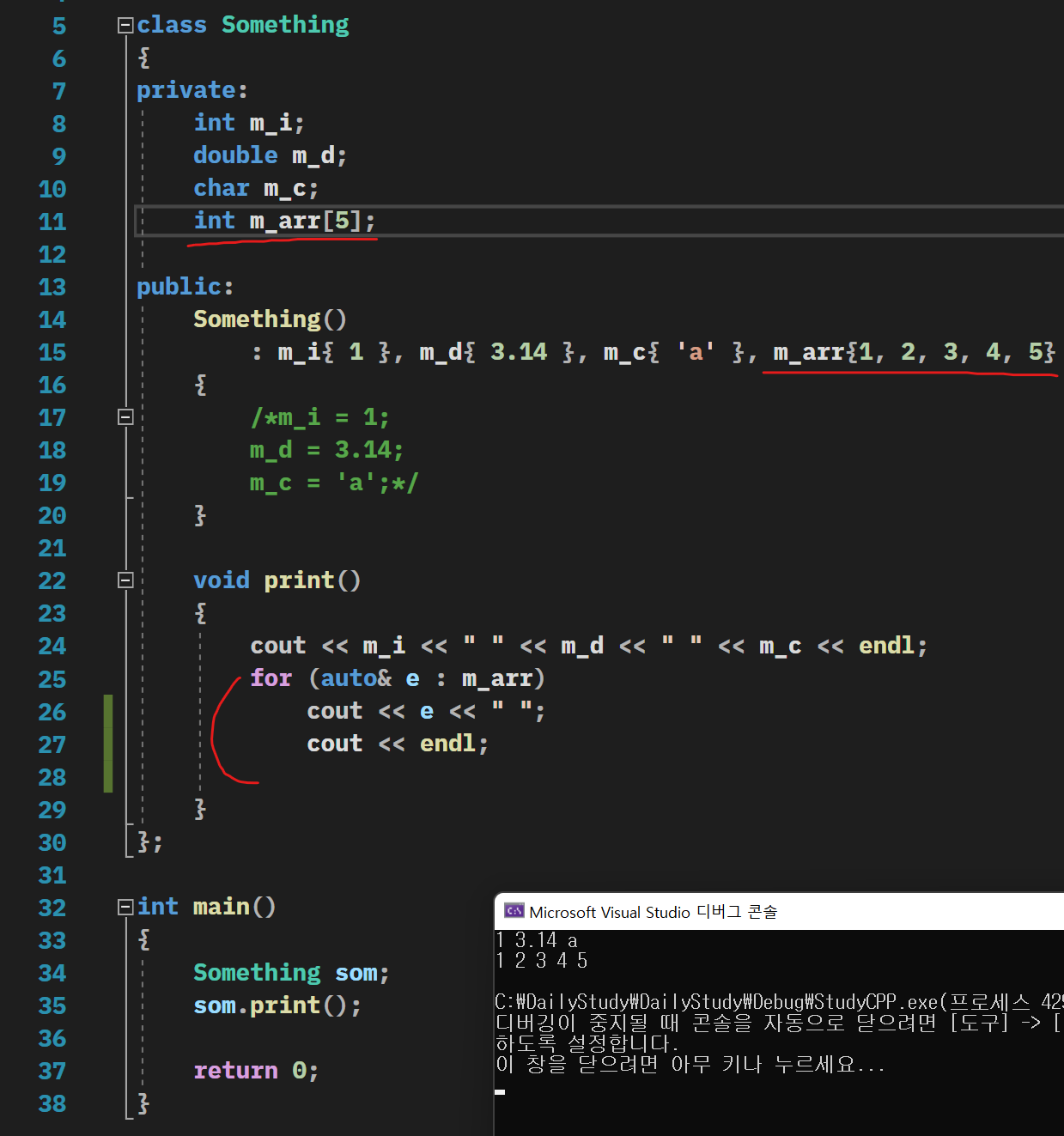Click the cout m_i m_d m_c line

[x=589, y=646]
